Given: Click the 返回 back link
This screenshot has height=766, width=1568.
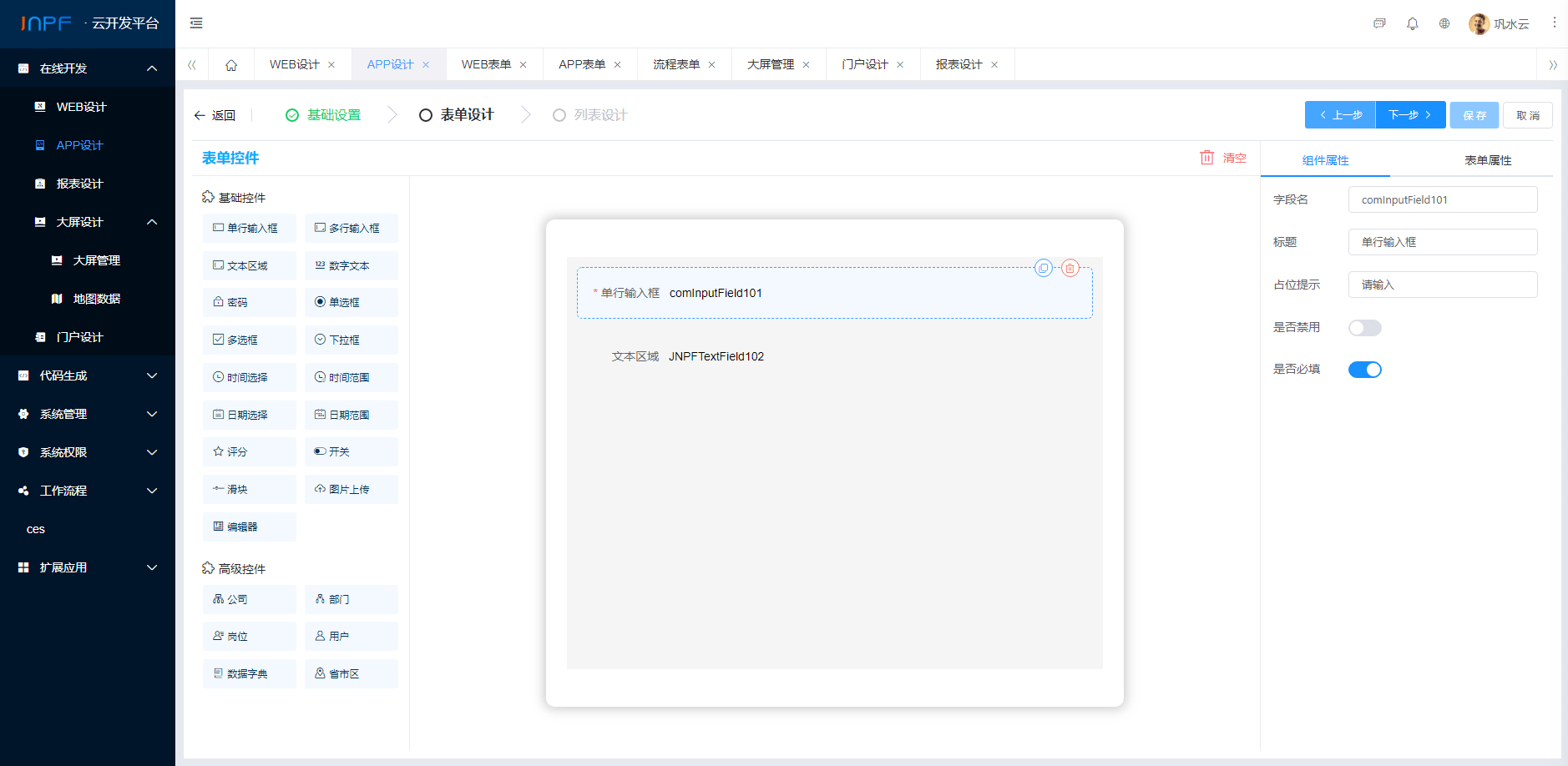Looking at the screenshot, I should (x=215, y=115).
